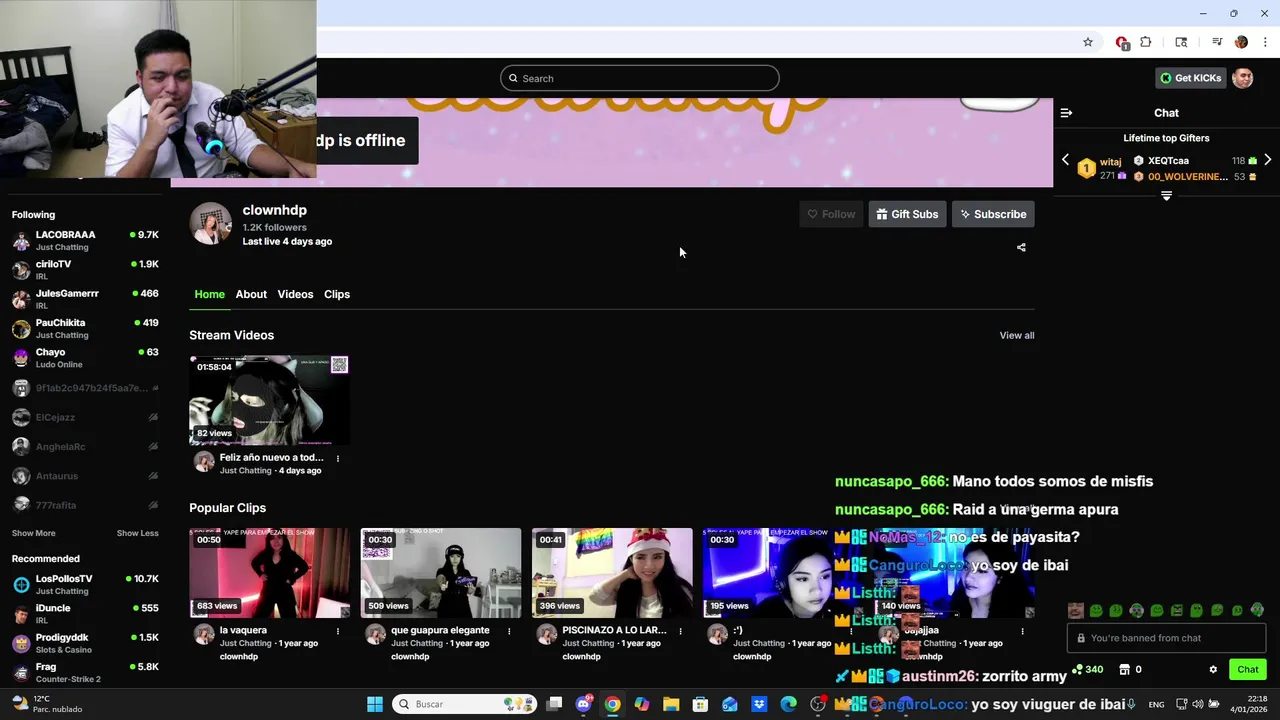Open View all stream videos link
The width and height of the screenshot is (1280, 720).
(x=1017, y=335)
